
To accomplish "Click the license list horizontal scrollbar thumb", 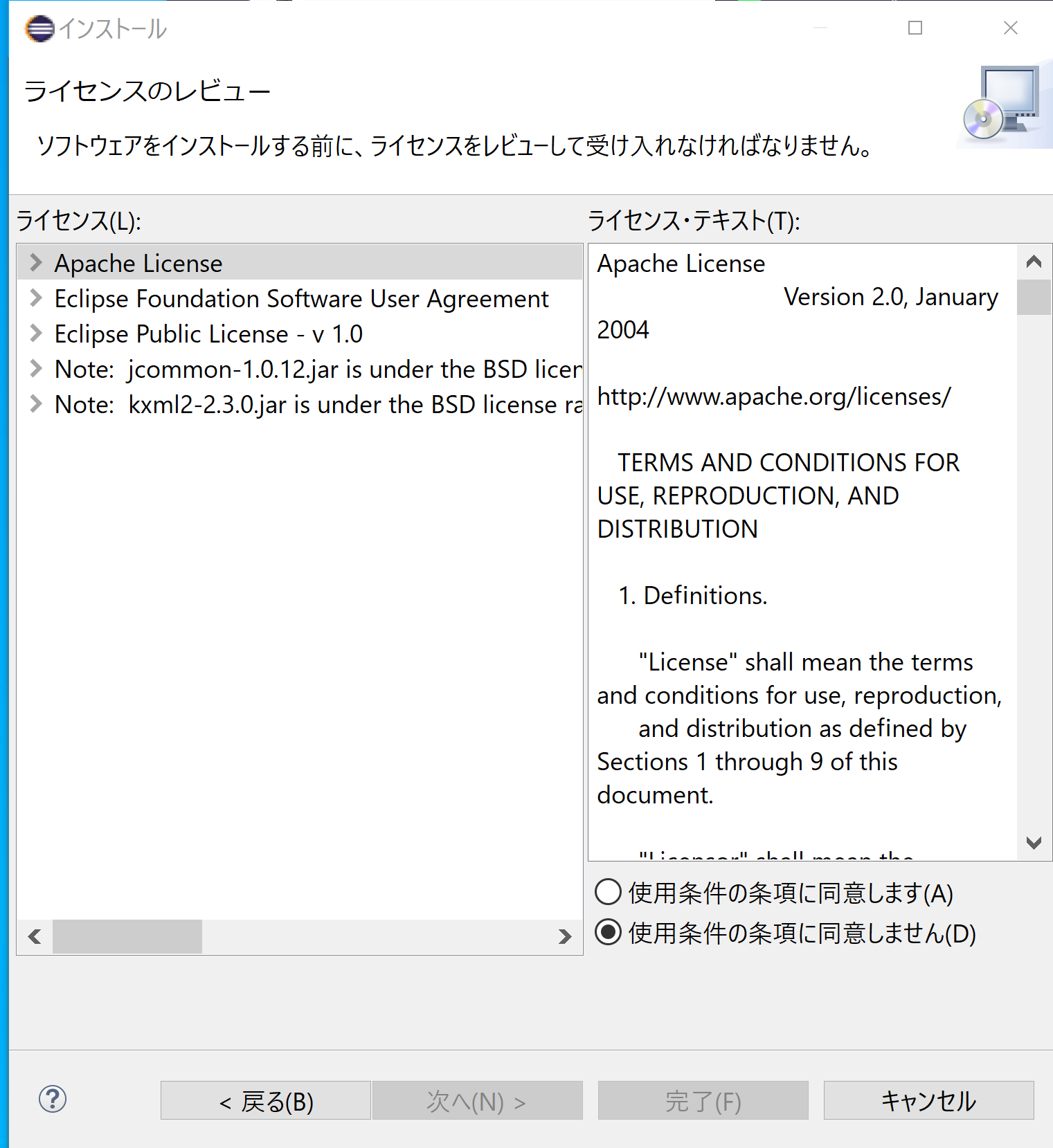I will click(x=127, y=936).
